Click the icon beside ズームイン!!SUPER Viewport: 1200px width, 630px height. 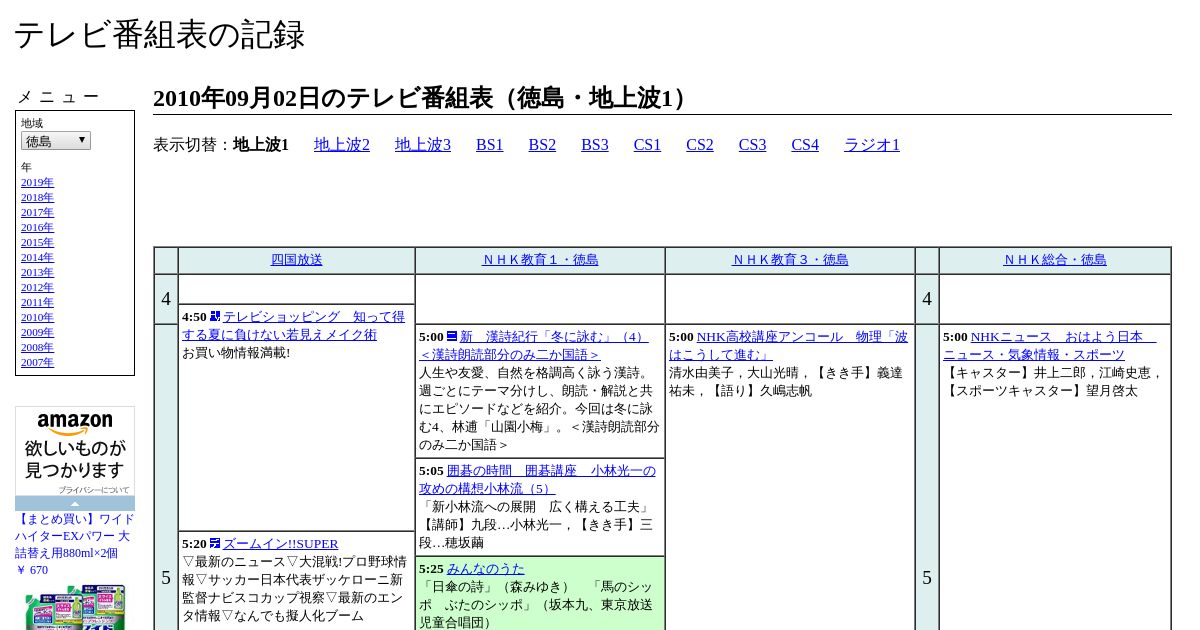point(215,543)
